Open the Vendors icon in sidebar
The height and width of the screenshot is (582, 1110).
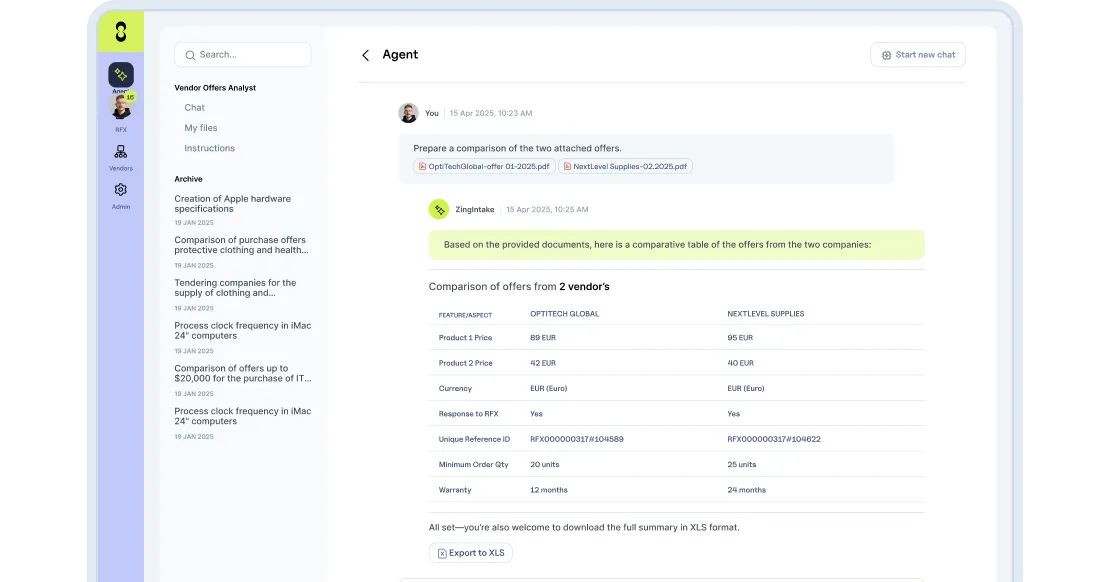click(x=120, y=152)
